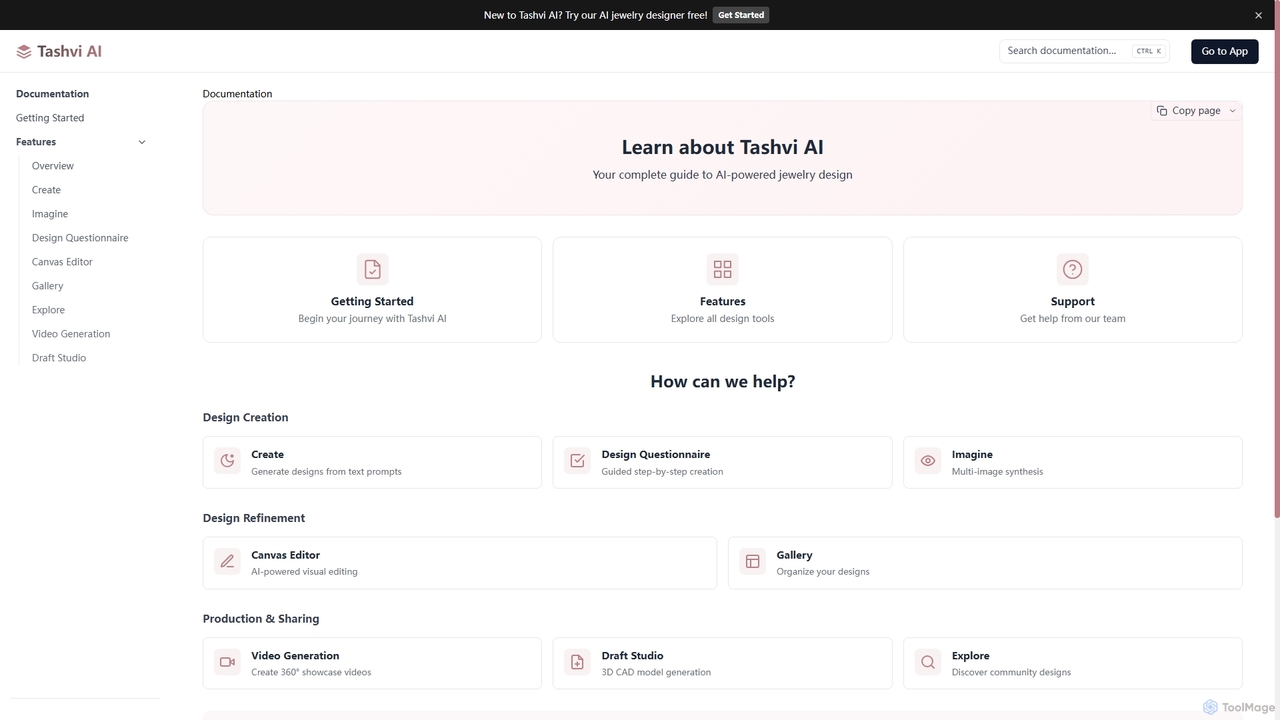Image resolution: width=1280 pixels, height=720 pixels.
Task: Click the Get Started banner button
Action: point(741,15)
